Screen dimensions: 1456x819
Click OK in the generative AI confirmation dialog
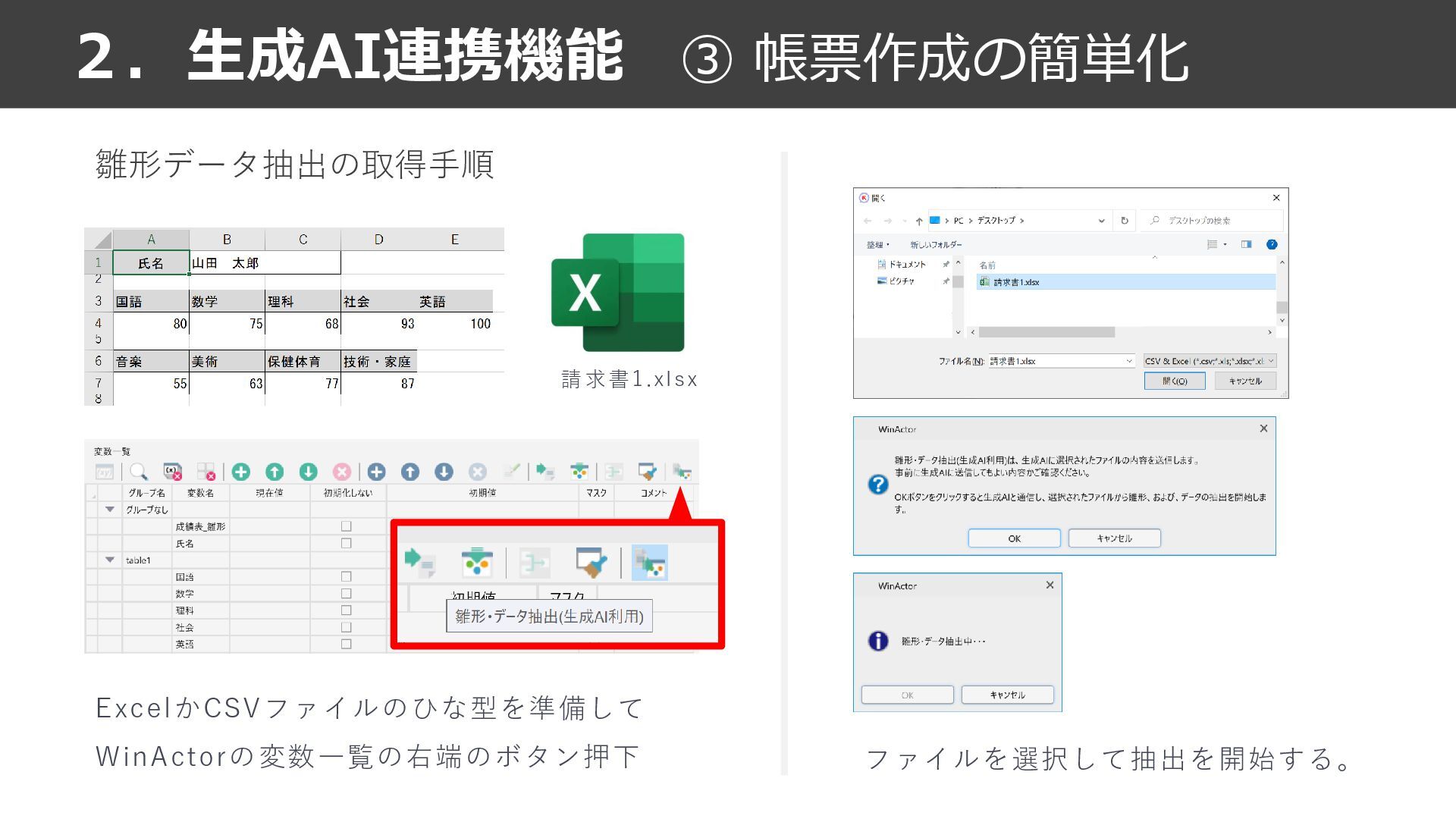click(1015, 538)
